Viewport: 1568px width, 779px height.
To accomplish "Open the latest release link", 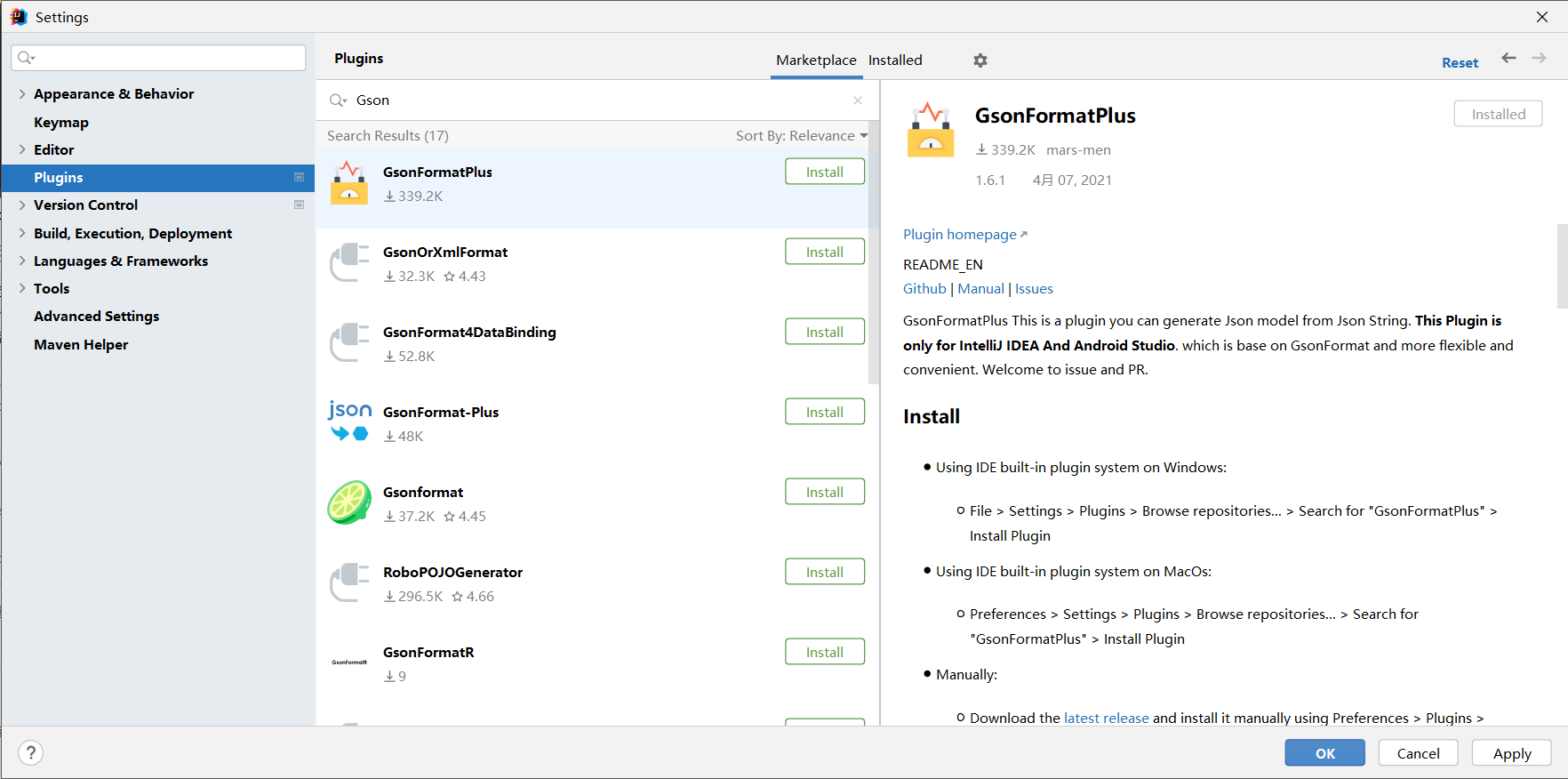I will 1106,719.
